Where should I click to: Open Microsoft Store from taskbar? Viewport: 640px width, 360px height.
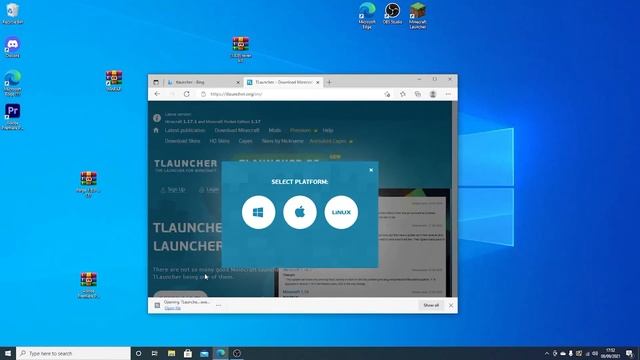tap(188, 353)
